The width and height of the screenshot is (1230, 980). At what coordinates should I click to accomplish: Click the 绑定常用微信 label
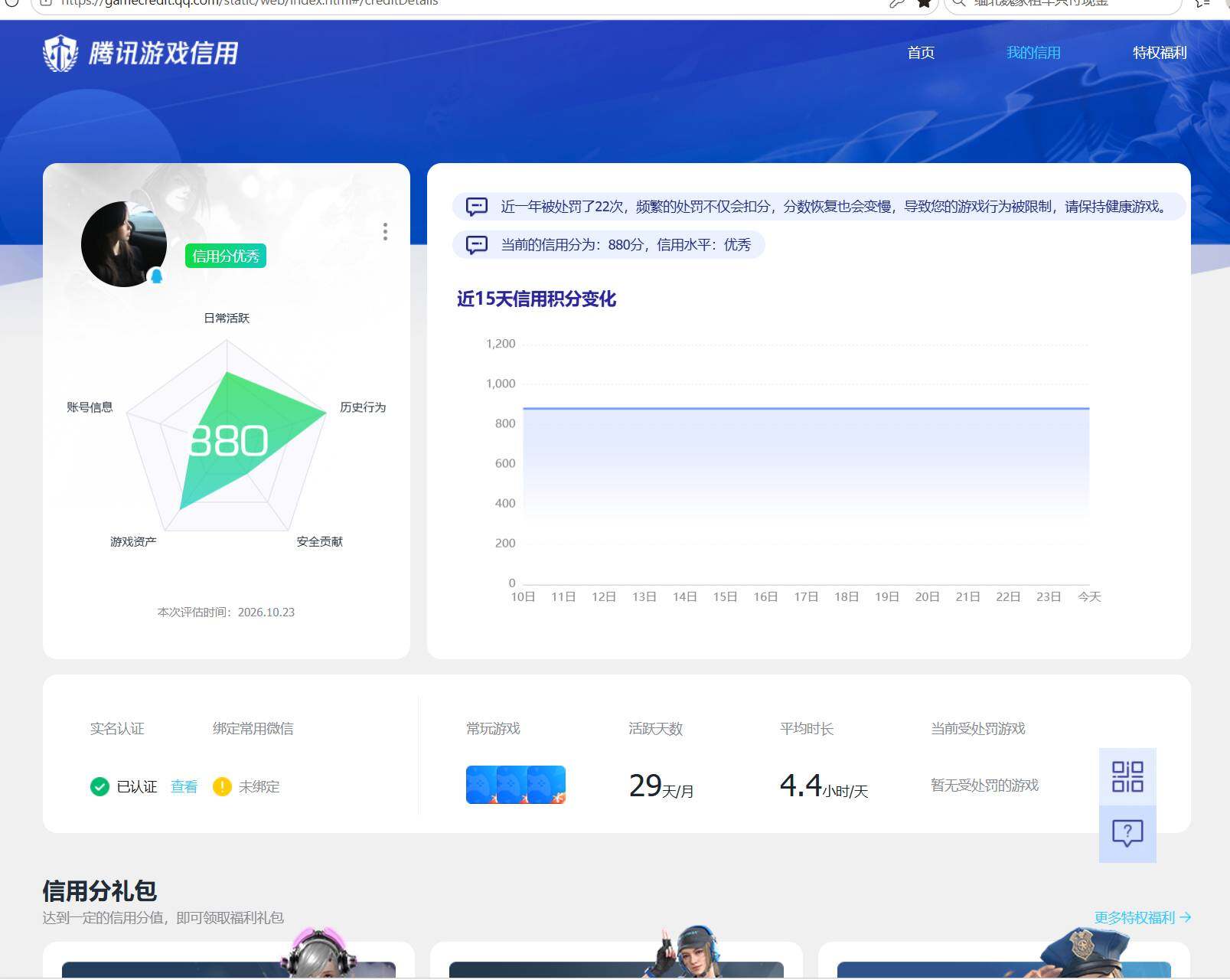[253, 728]
